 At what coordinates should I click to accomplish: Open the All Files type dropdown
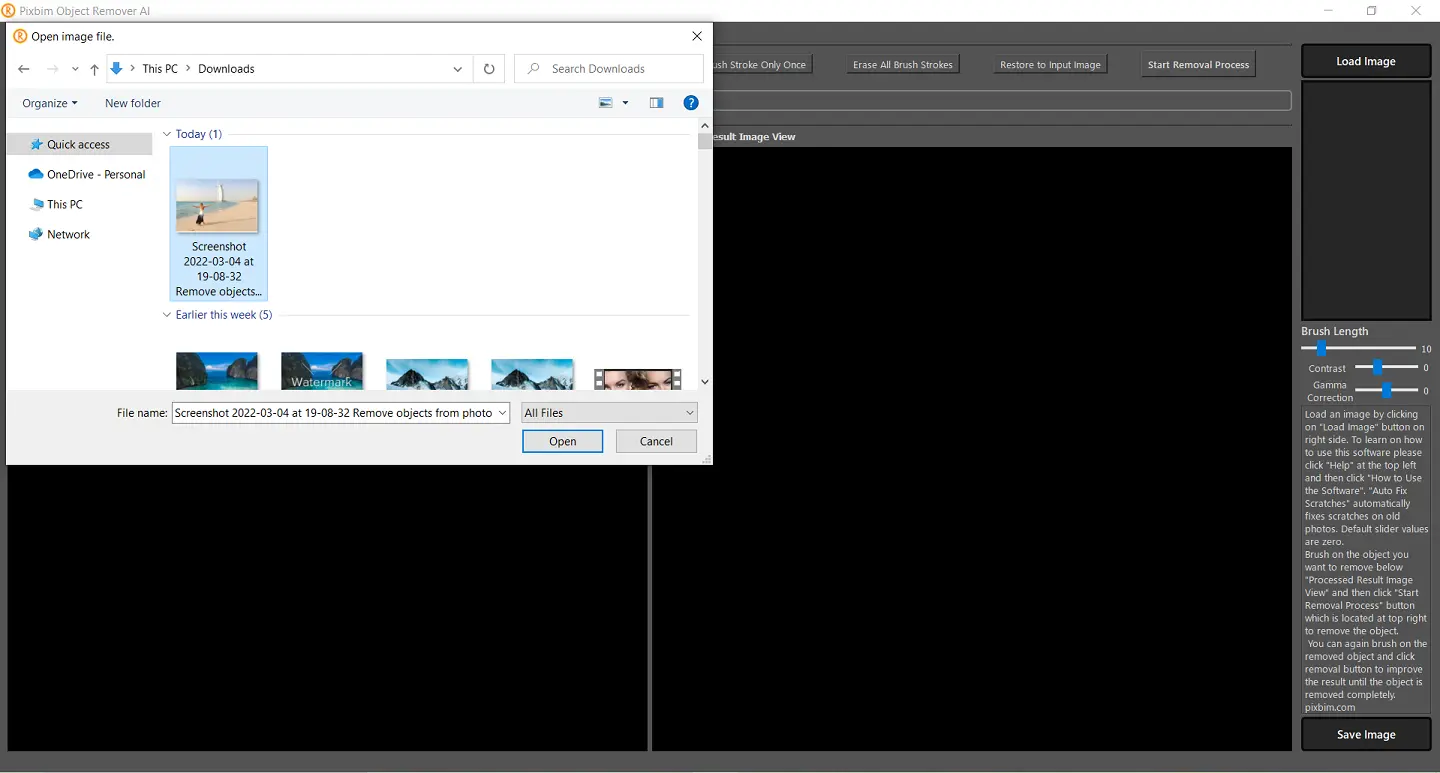(609, 413)
